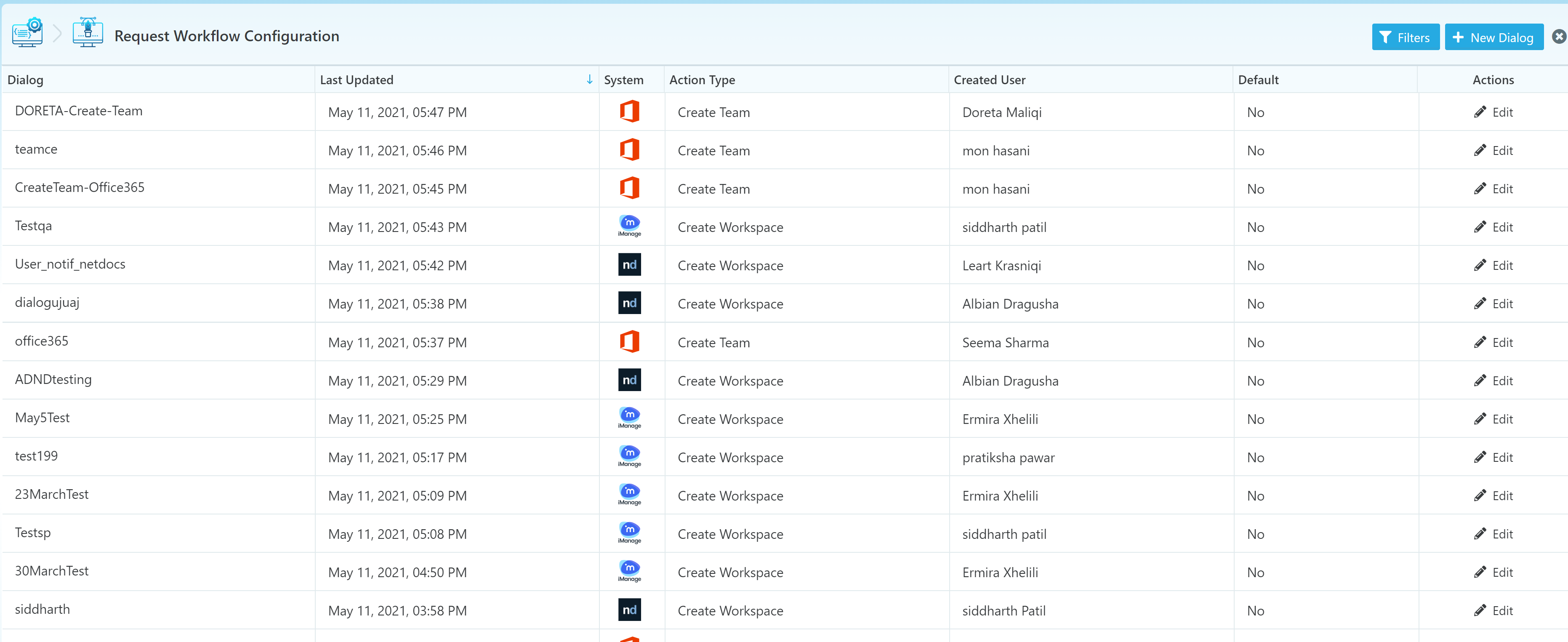The image size is (1568, 642).
Task: Click NetDocuments icon for ADNDtesting
Action: pos(629,380)
